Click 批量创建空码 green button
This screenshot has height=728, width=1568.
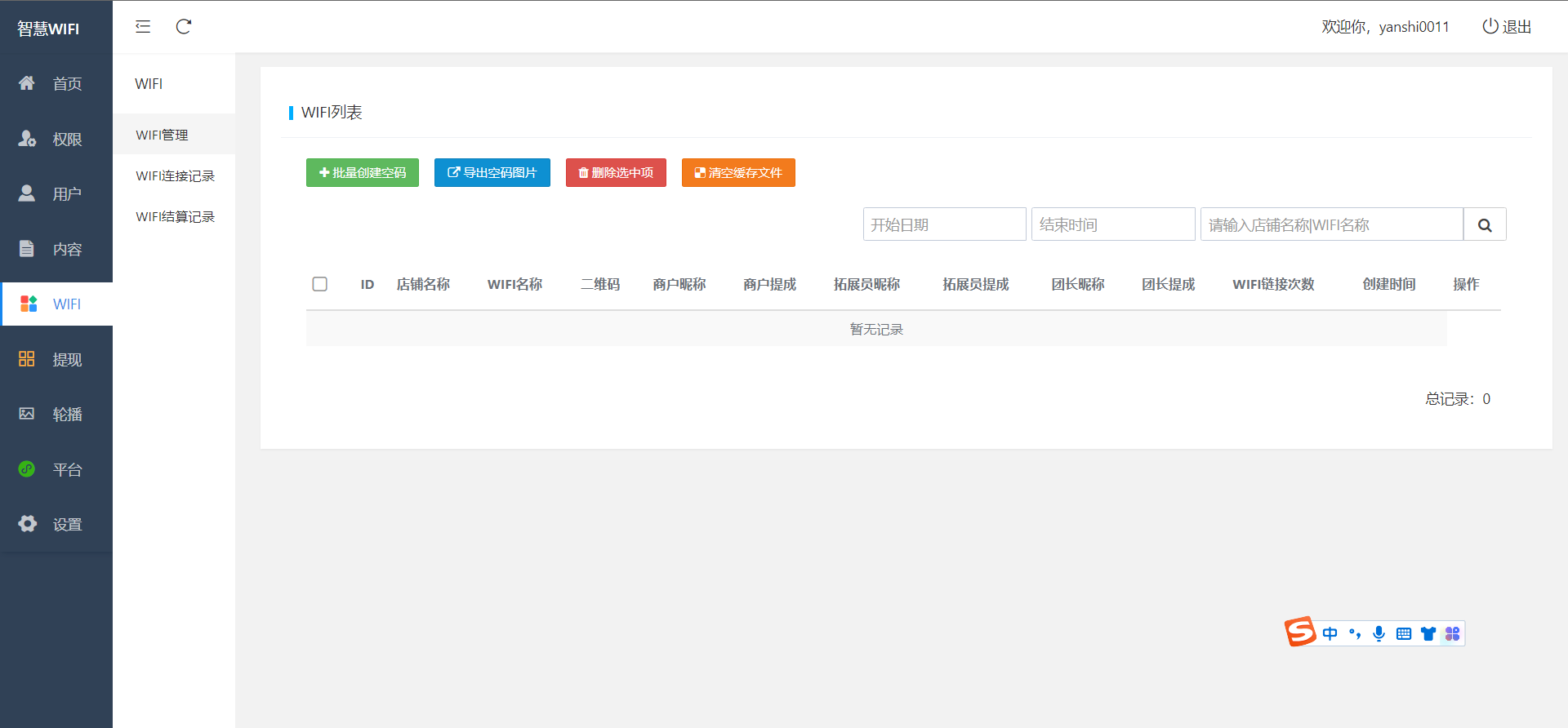click(363, 172)
